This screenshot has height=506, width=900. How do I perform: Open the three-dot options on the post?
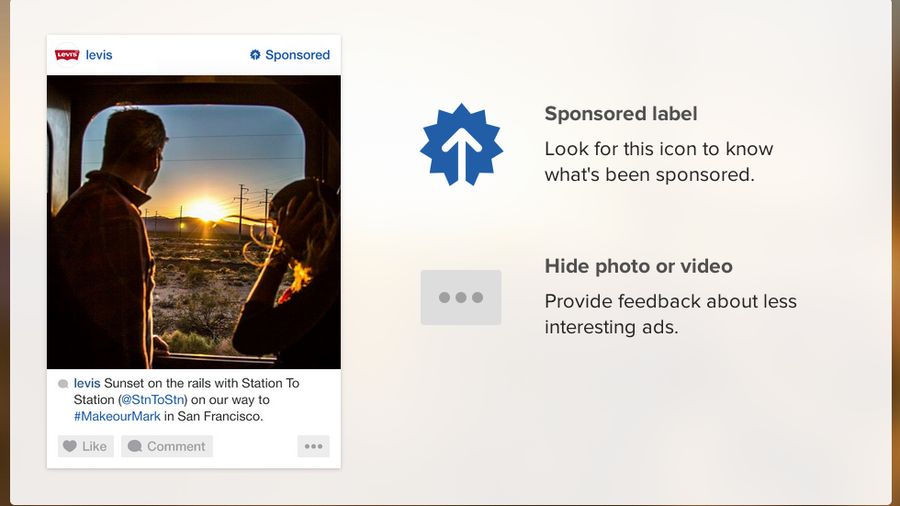(313, 446)
